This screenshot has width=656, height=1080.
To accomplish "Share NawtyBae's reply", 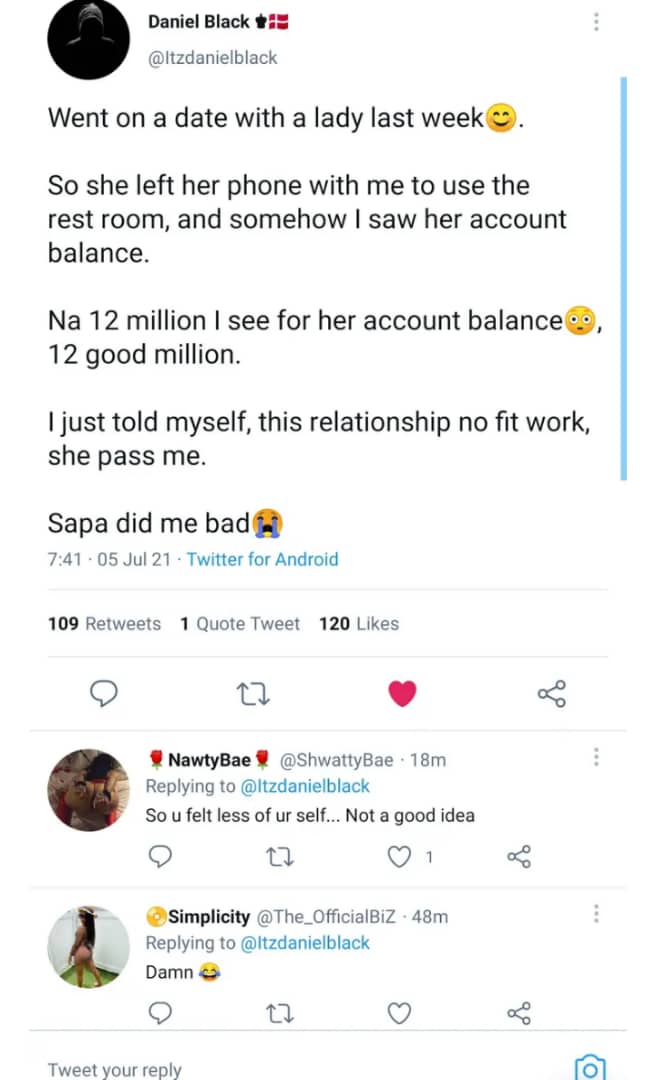I will tap(519, 856).
